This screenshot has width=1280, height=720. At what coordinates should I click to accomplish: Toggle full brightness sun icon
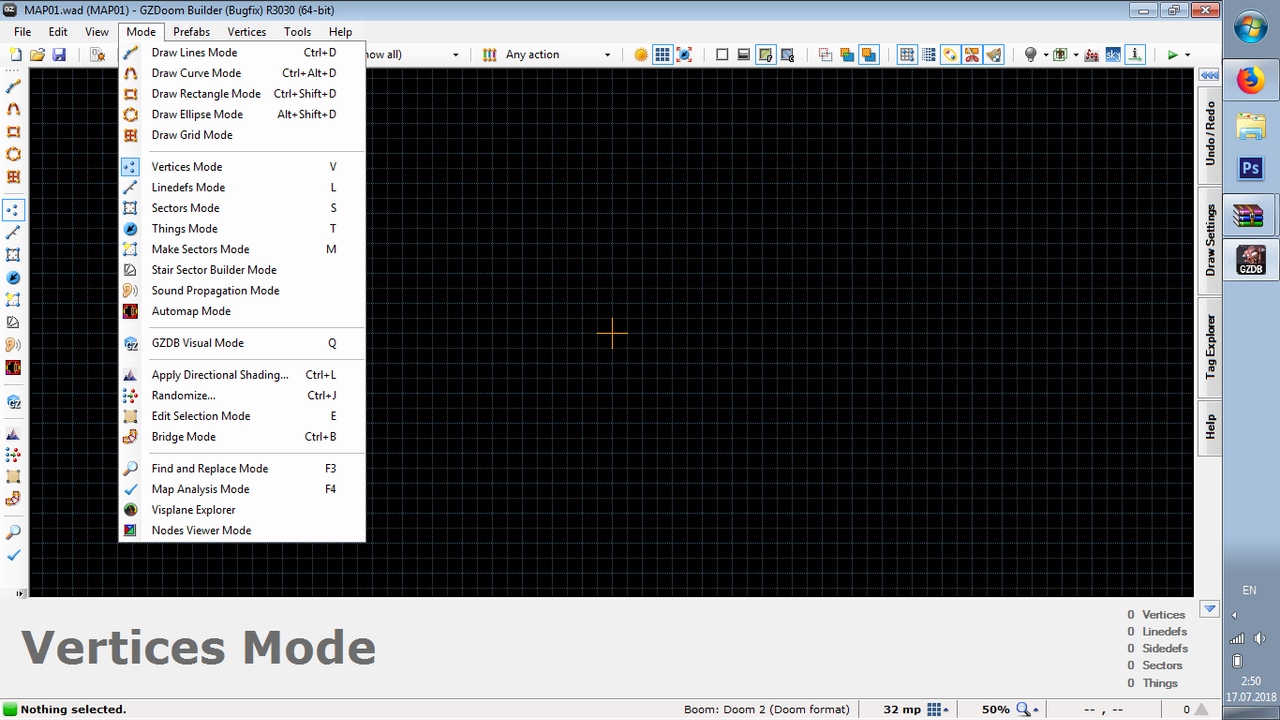(641, 54)
